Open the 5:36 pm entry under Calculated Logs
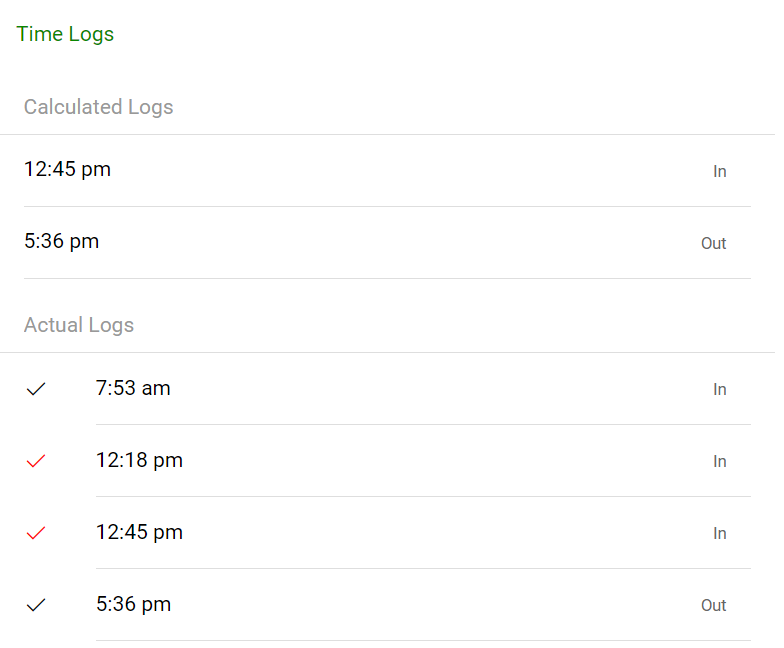784x648 pixels. click(61, 241)
